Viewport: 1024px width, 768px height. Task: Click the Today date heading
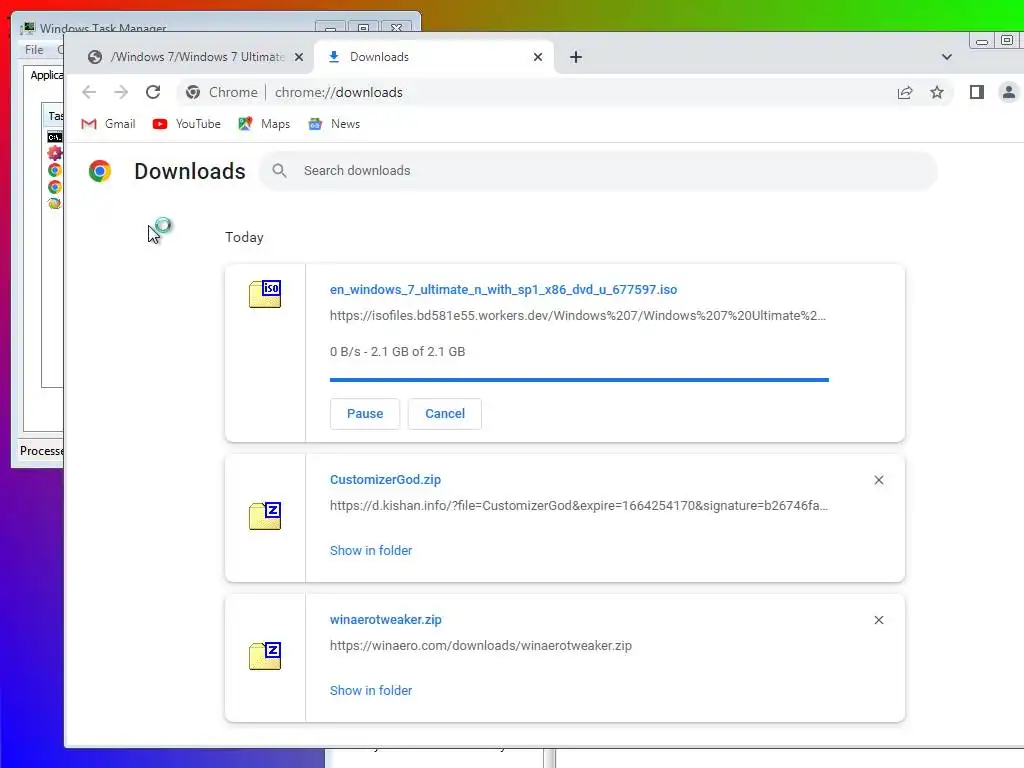(x=244, y=237)
